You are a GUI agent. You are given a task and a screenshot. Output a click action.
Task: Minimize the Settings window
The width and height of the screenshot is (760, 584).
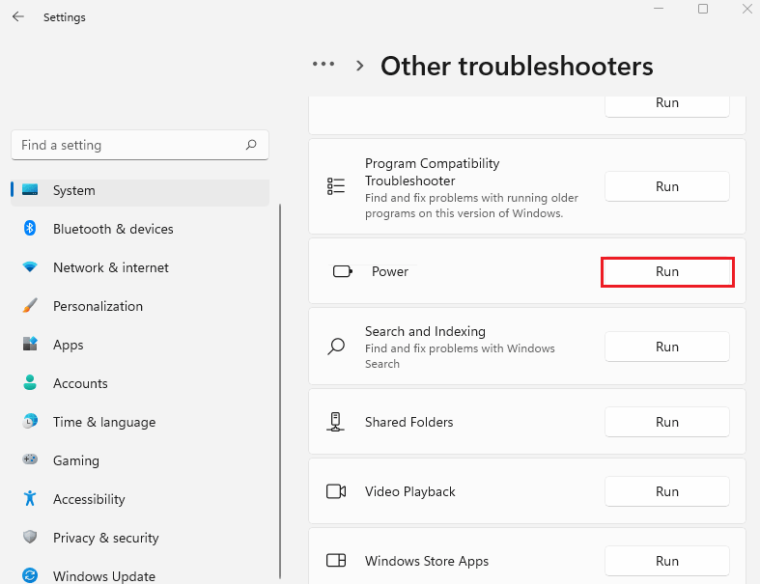click(658, 8)
